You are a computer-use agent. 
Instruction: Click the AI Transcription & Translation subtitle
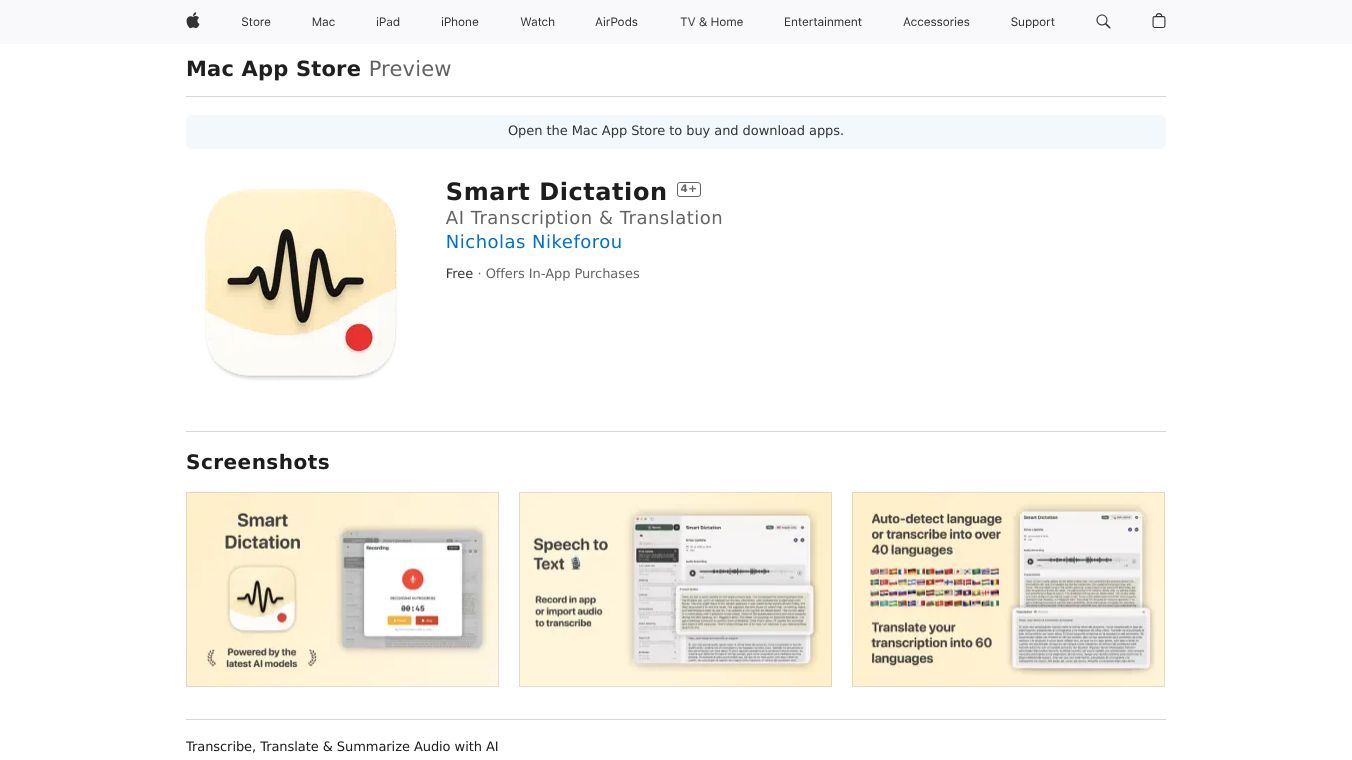(584, 218)
